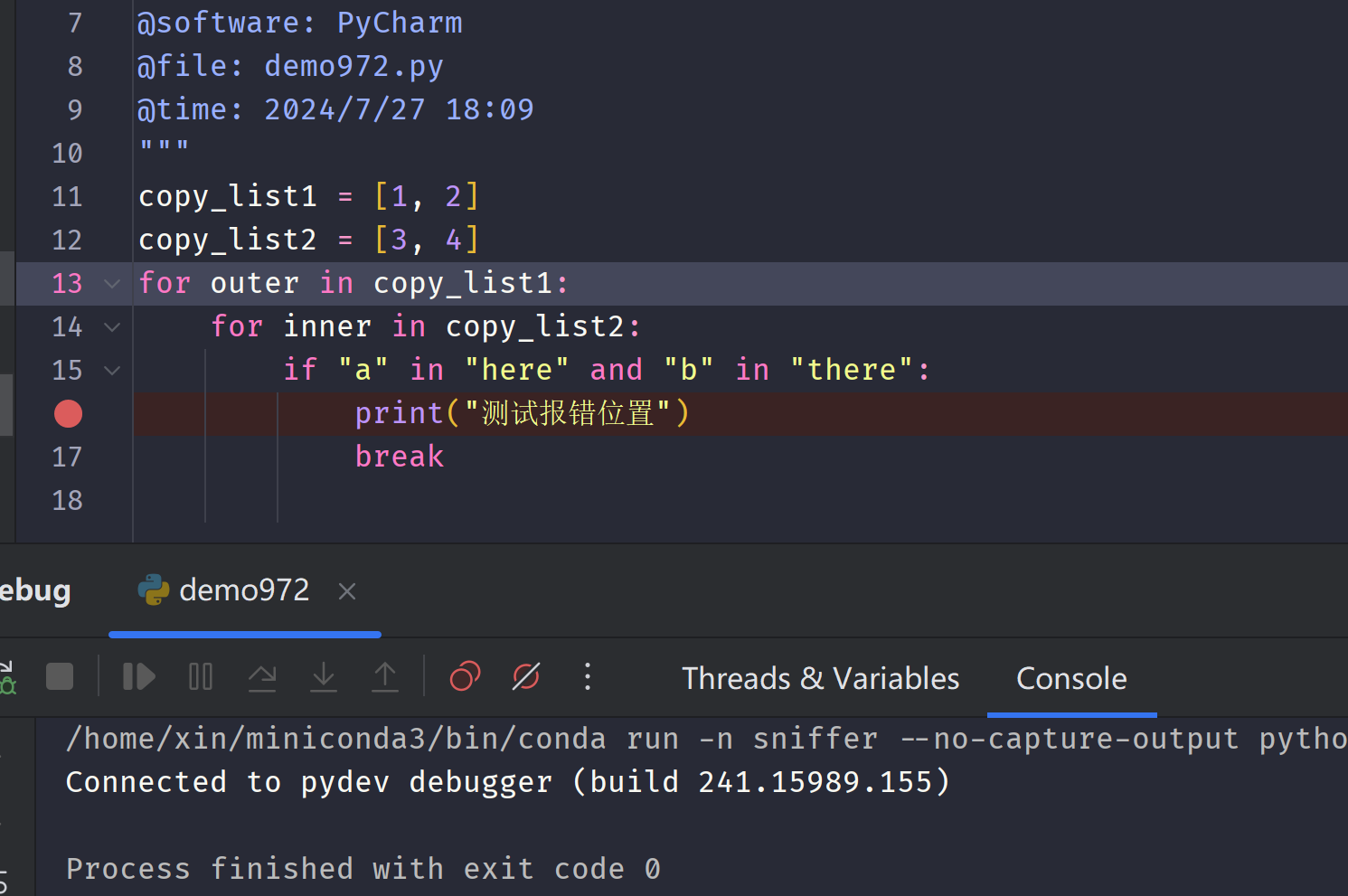Remove the red breakpoint on line 16
The width and height of the screenshot is (1348, 896).
pyautogui.click(x=68, y=414)
